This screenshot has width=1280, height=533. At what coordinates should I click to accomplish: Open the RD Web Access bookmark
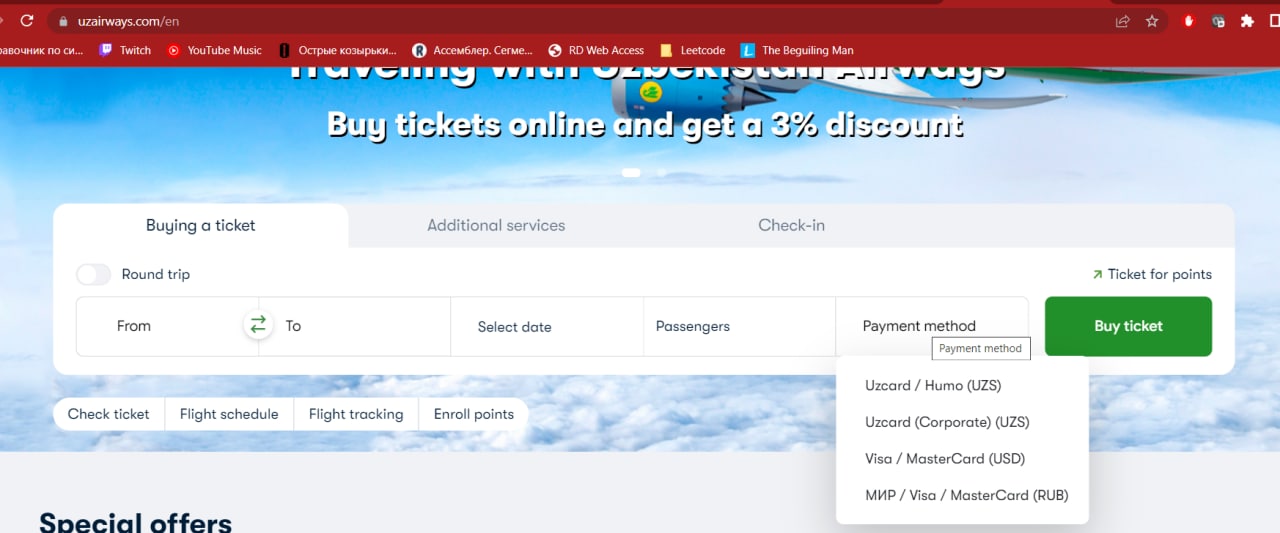(596, 50)
